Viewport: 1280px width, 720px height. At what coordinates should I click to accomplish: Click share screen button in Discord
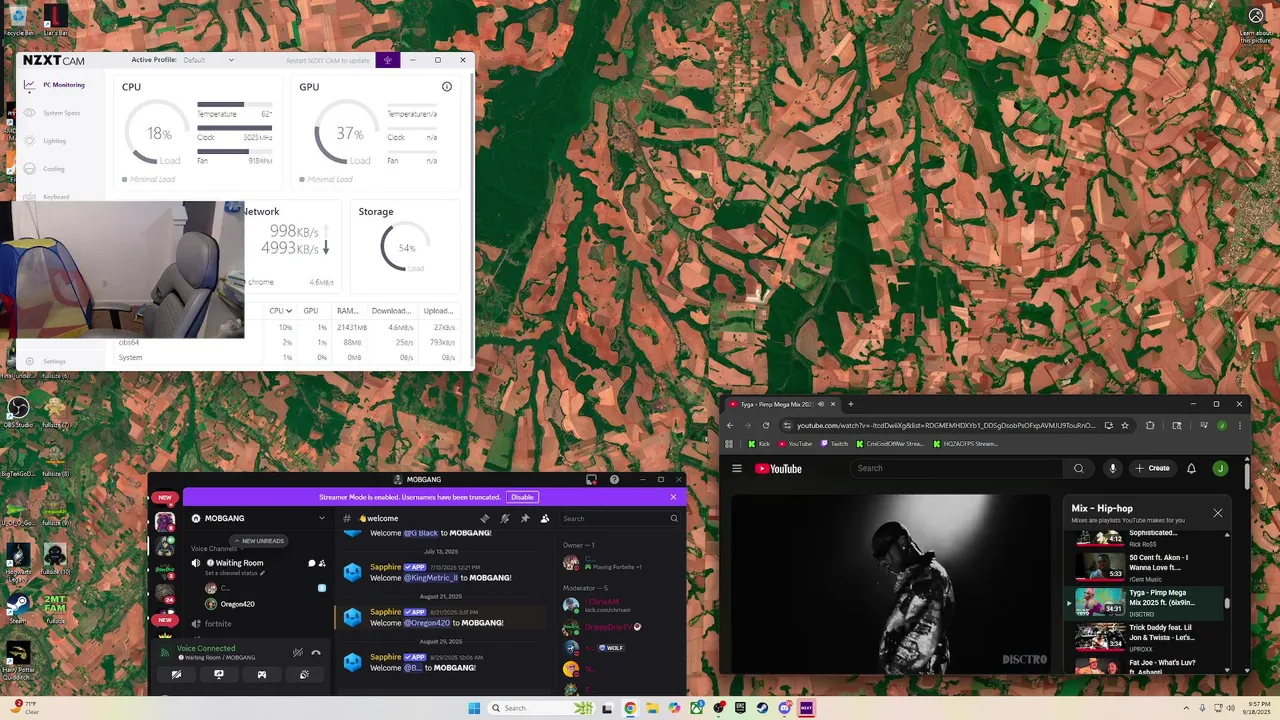(x=219, y=674)
